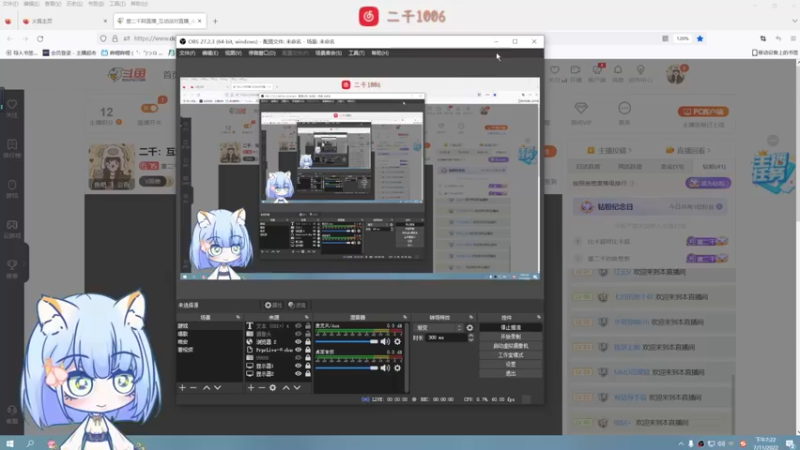The image size is (800, 450).
Task: Mute the desktop audio speaker icon
Action: point(385,368)
